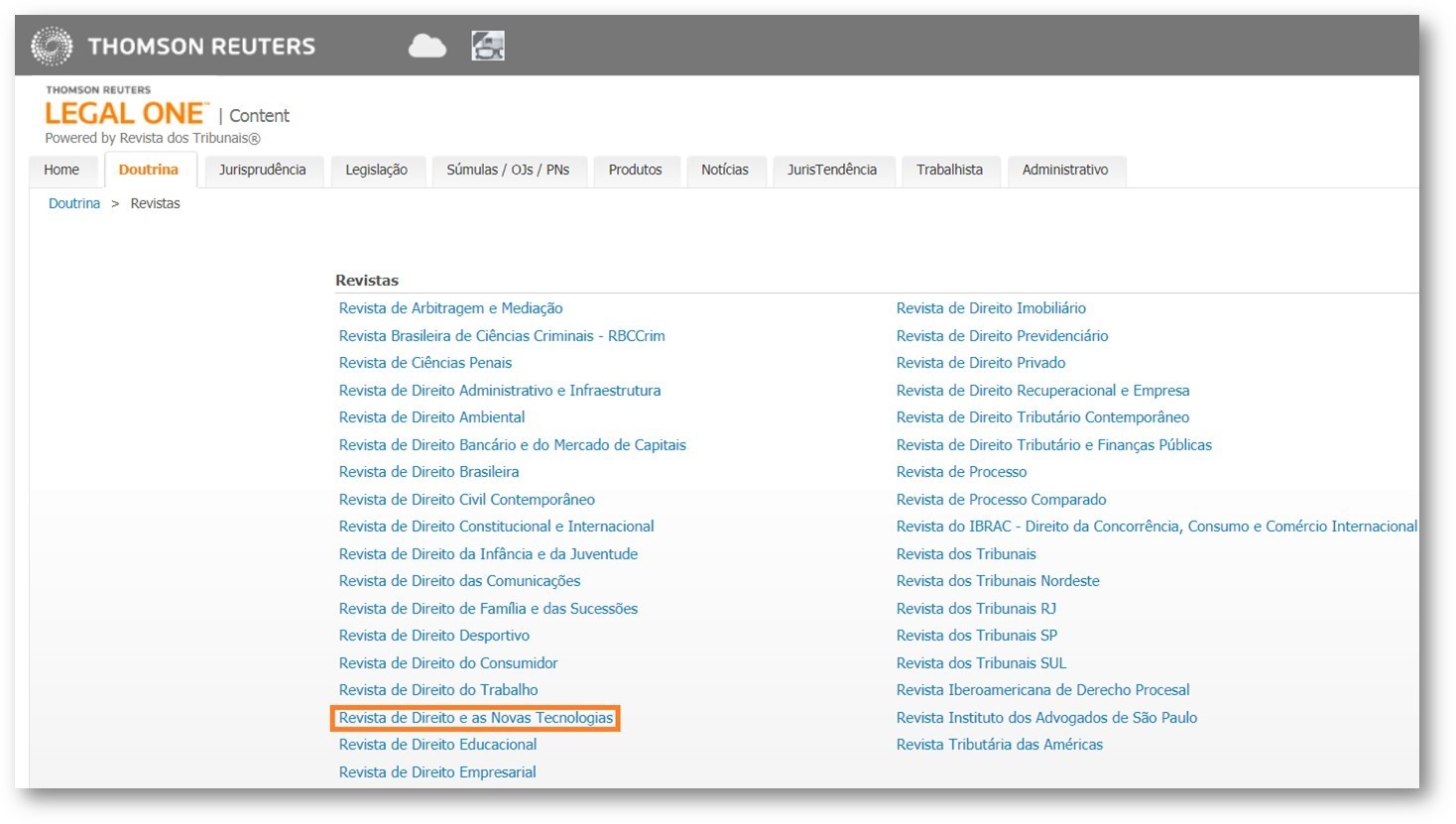Open Revista de Direito Recuperacional e Empresa
The height and width of the screenshot is (824, 1456).
pos(1043,391)
